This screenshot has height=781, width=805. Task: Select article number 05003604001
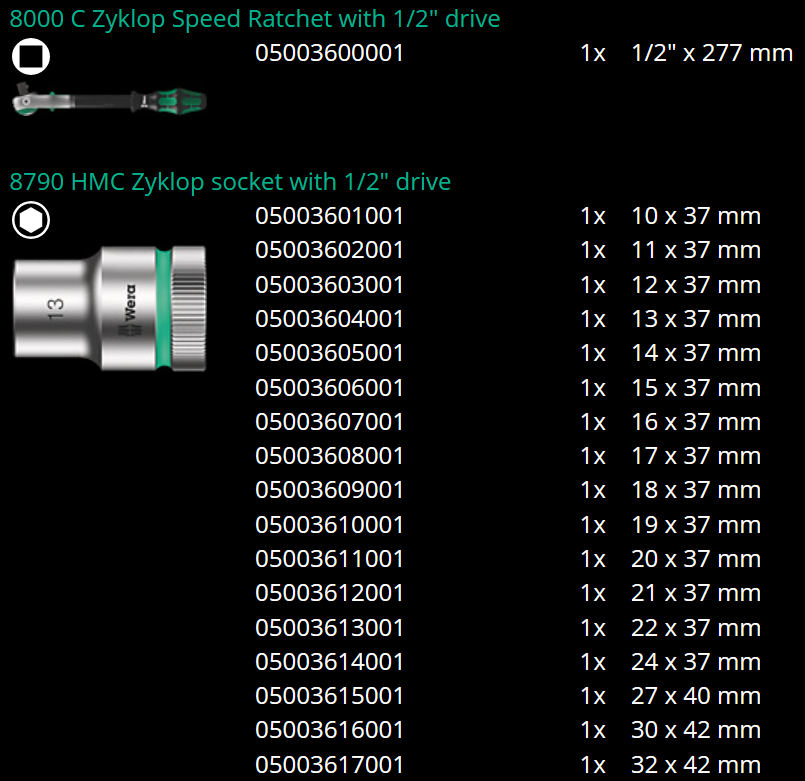329,319
